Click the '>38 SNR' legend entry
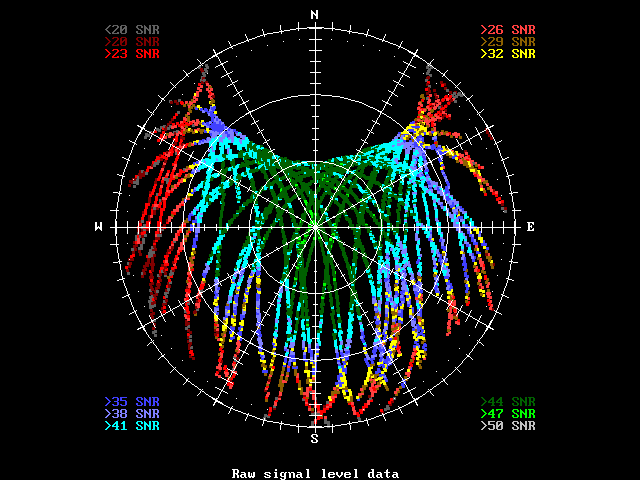Image resolution: width=640 pixels, height=480 pixels. pos(132,414)
